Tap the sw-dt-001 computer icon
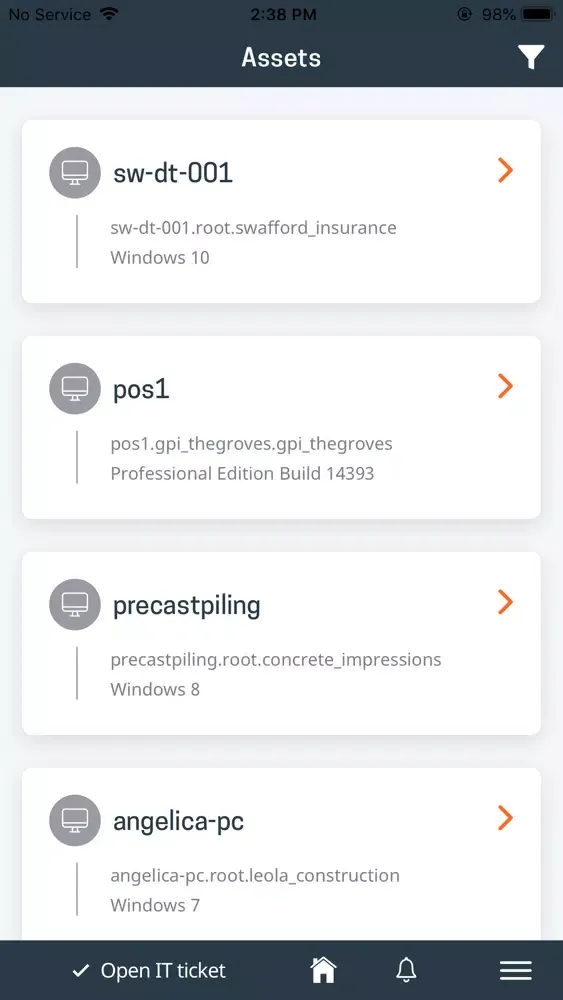Image resolution: width=563 pixels, height=1000 pixels. pyautogui.click(x=75, y=173)
